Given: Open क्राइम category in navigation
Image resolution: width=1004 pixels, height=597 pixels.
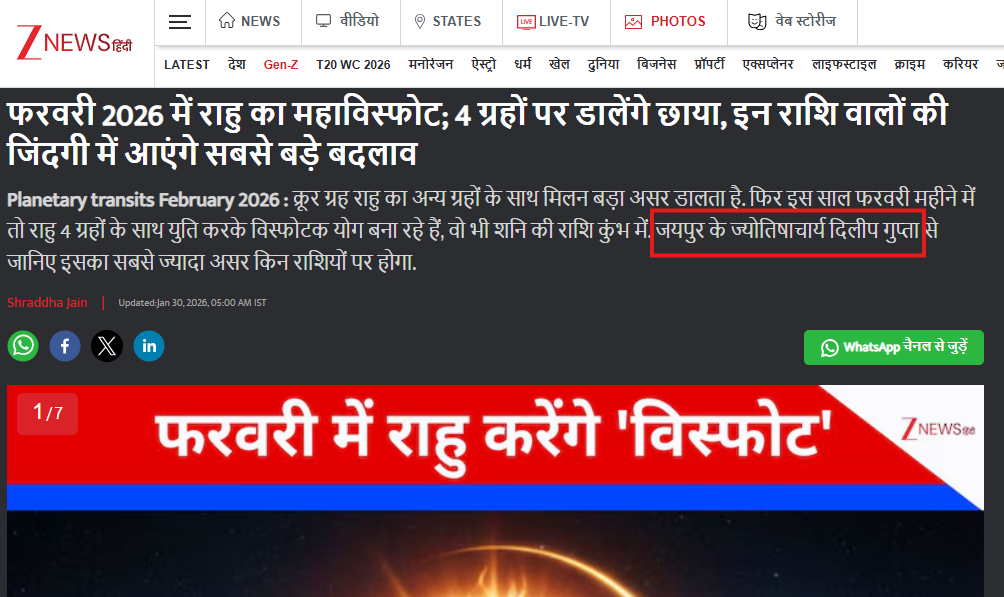Looking at the screenshot, I should (909, 65).
